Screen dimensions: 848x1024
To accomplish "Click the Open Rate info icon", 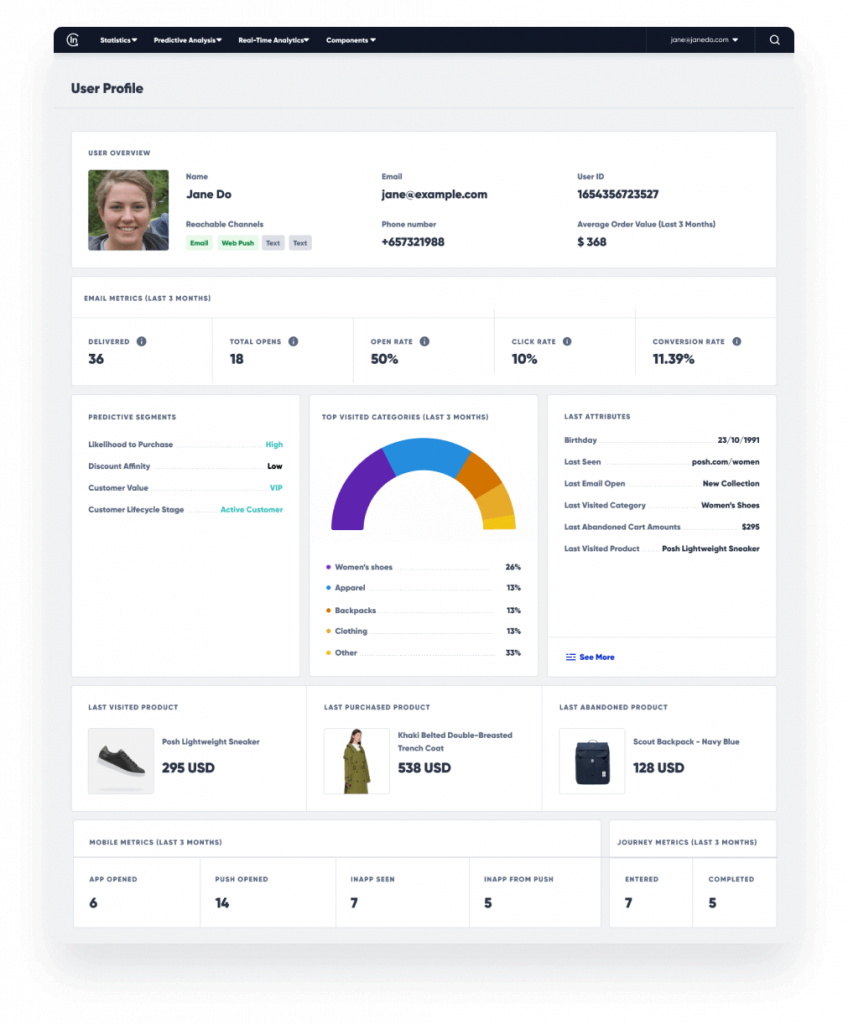I will pyautogui.click(x=423, y=340).
